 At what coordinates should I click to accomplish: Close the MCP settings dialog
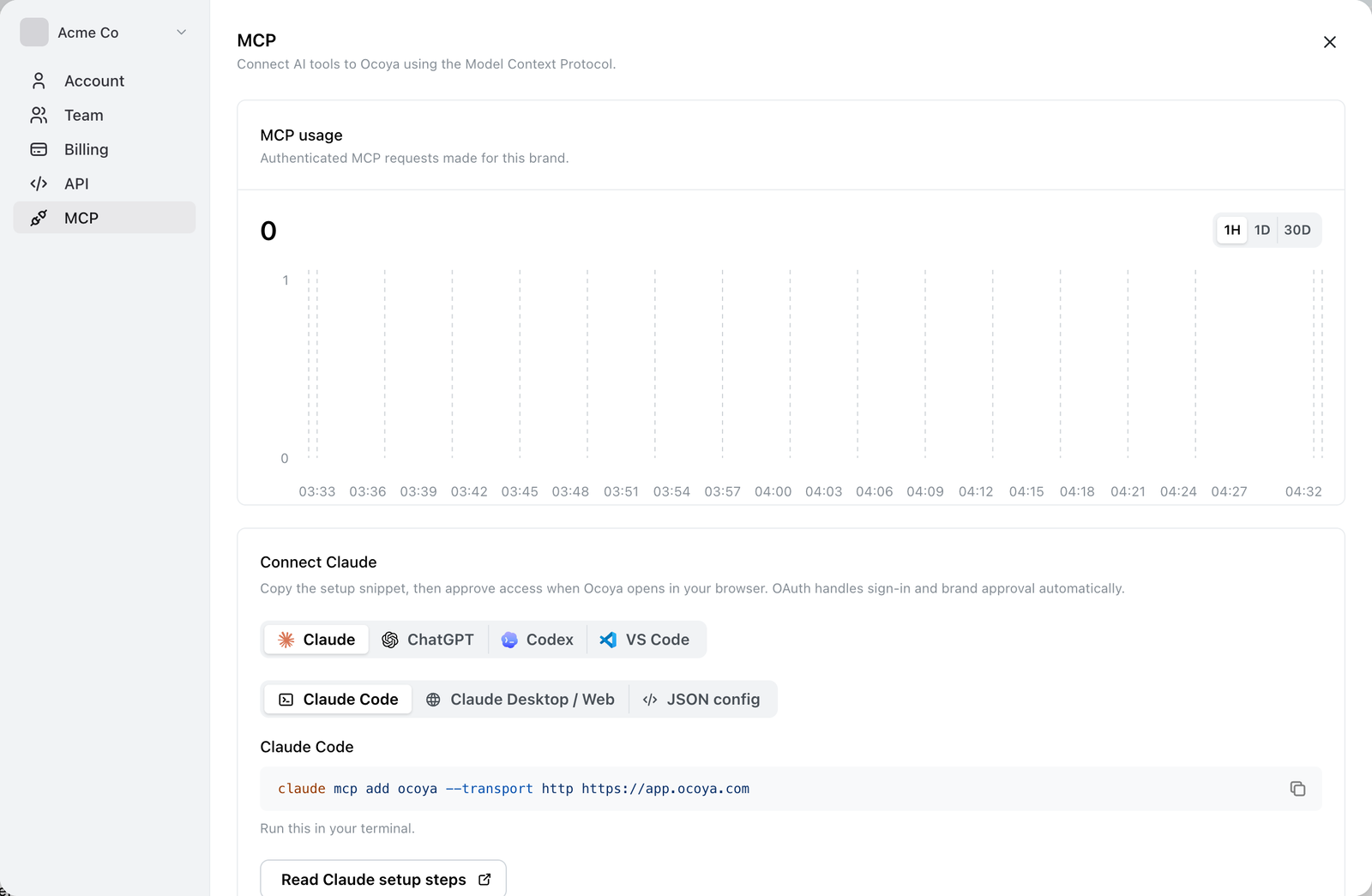[x=1329, y=42]
